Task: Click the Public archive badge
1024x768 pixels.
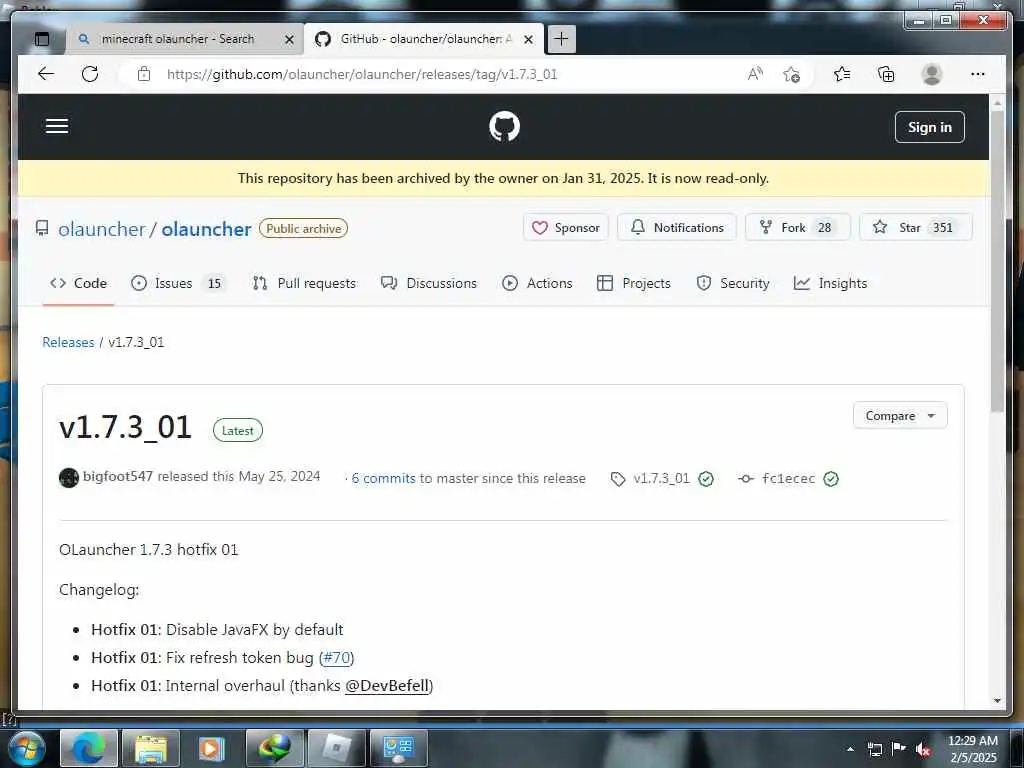Action: tap(303, 229)
